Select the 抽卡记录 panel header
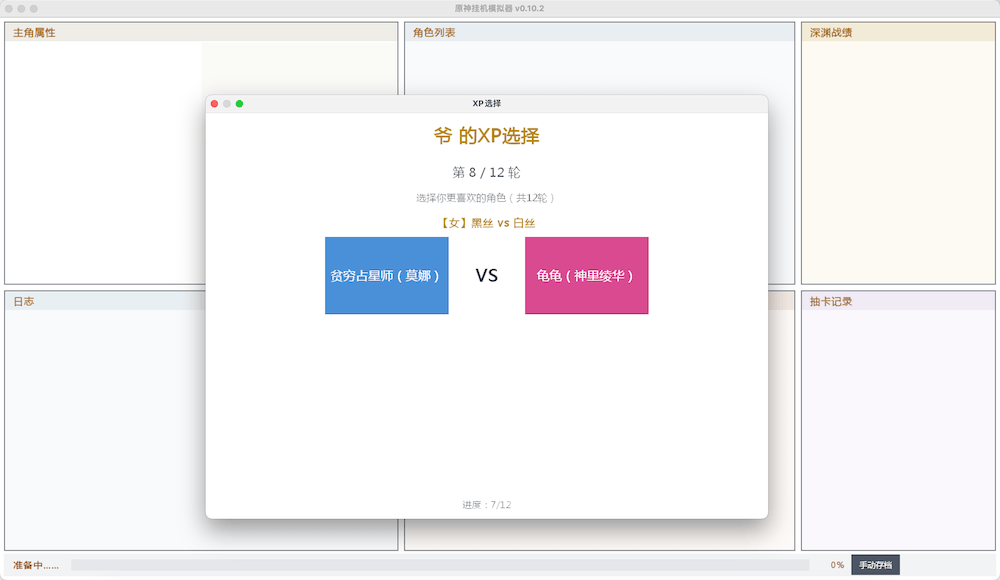 click(x=898, y=301)
